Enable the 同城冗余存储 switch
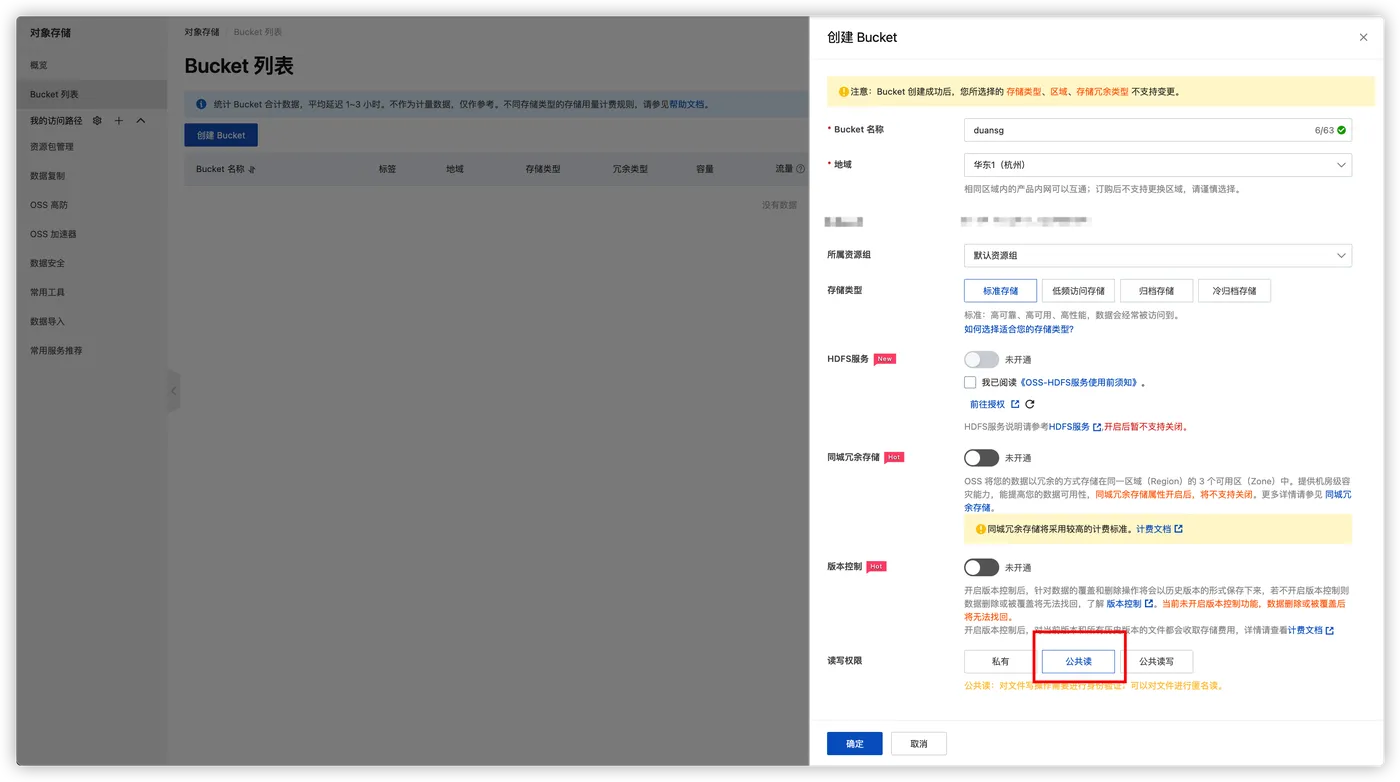 [x=981, y=458]
